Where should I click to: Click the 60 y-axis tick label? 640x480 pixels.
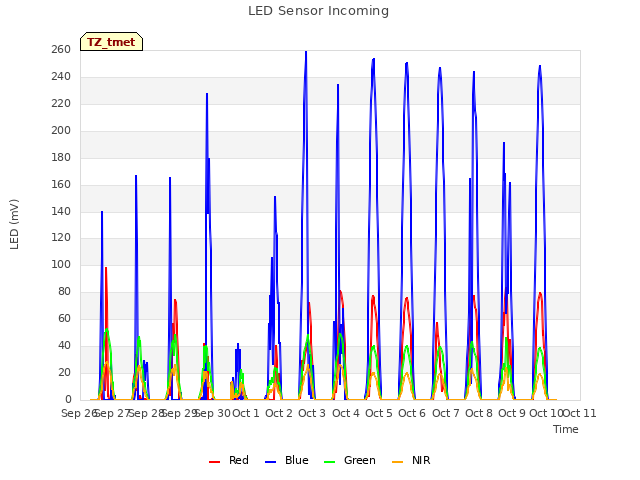64,319
